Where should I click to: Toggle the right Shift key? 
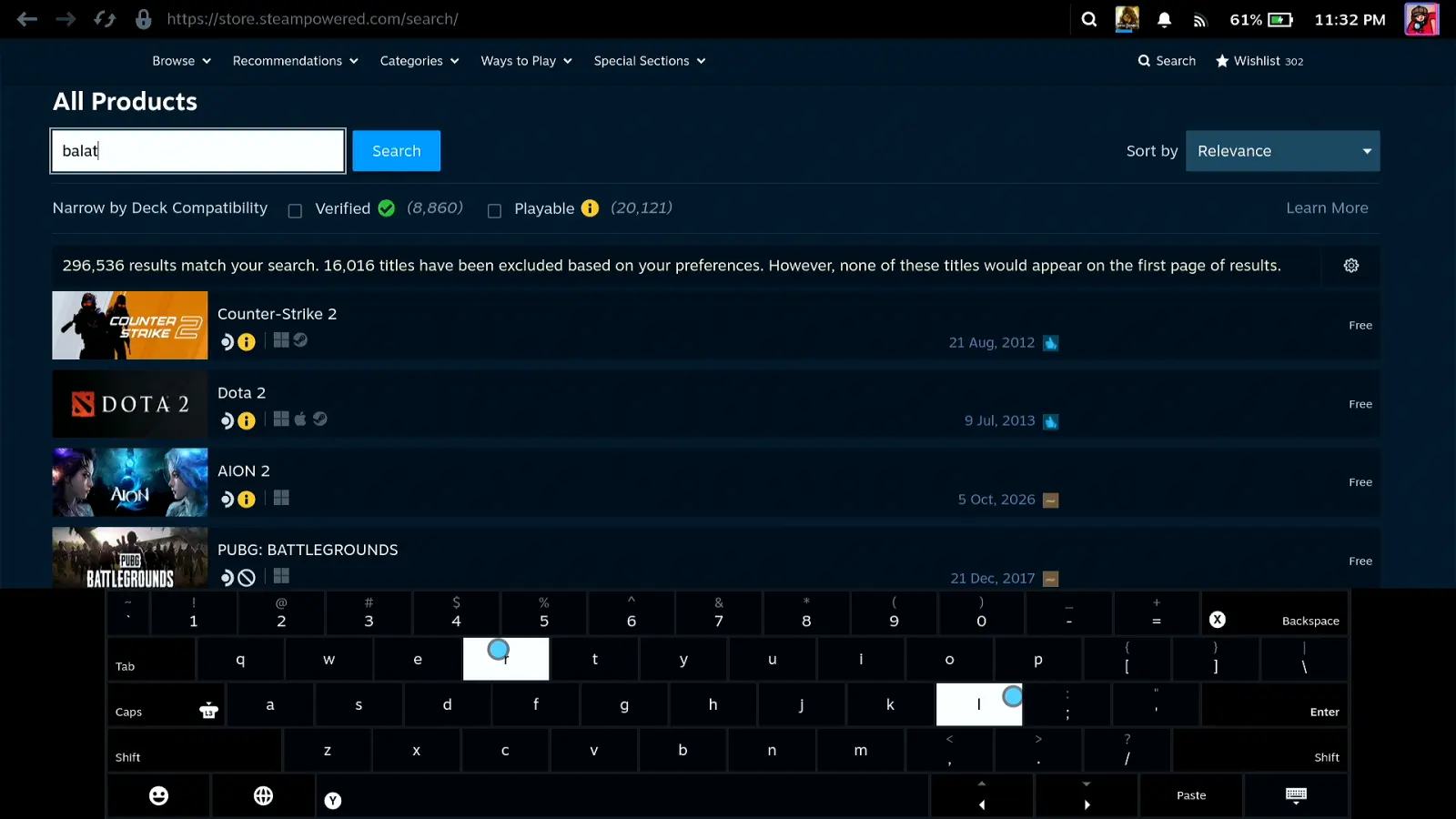click(x=1260, y=750)
